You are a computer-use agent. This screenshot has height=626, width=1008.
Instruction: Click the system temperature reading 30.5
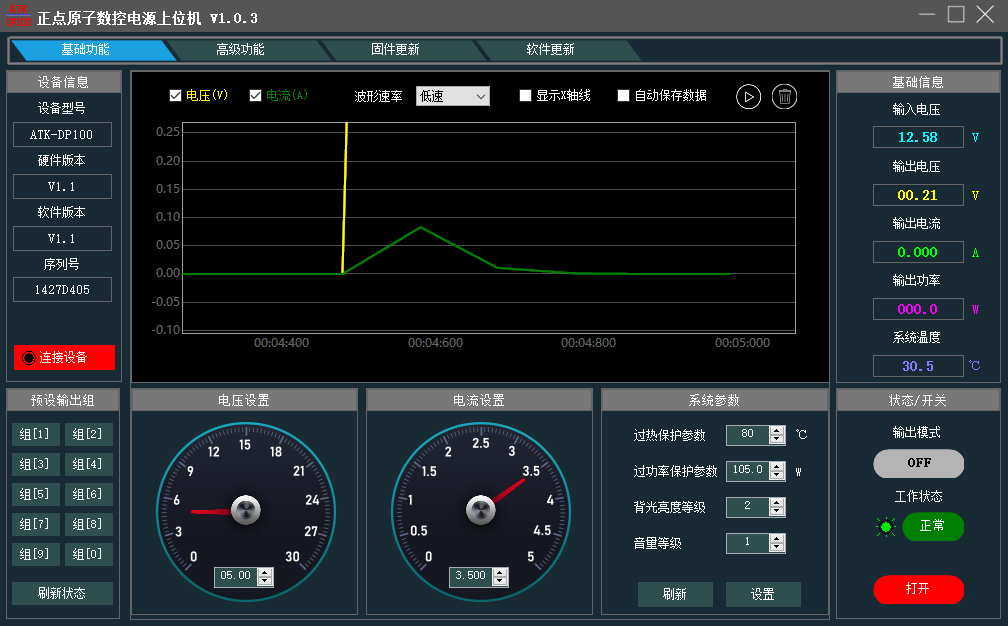coord(918,366)
